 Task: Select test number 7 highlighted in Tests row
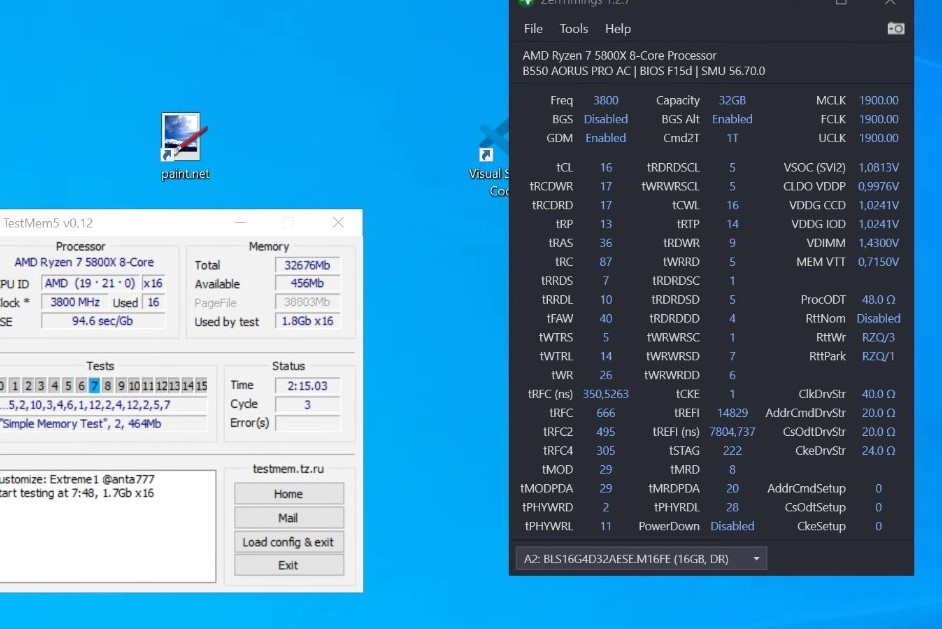pos(94,386)
